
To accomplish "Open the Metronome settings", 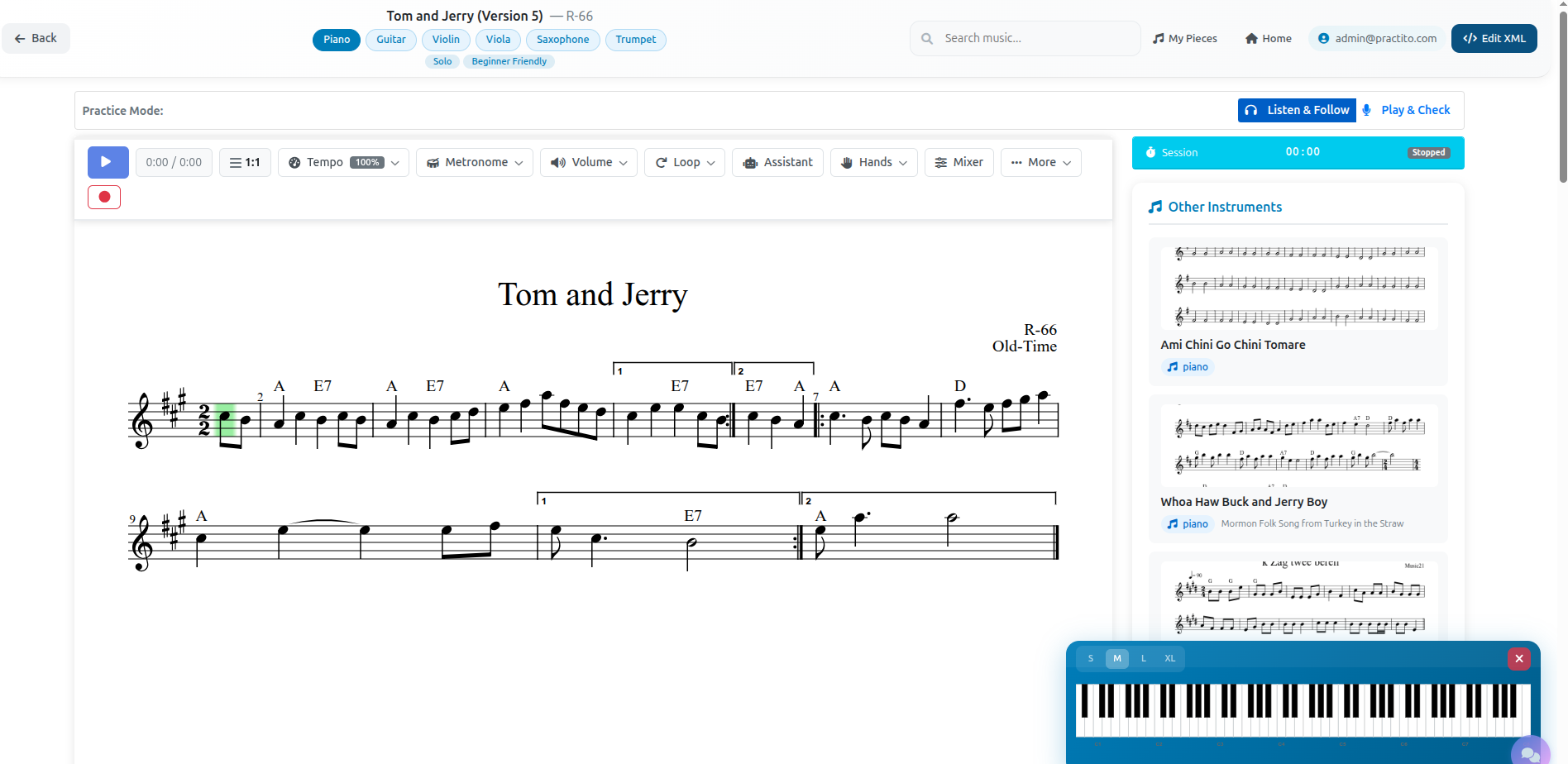I will pos(474,162).
